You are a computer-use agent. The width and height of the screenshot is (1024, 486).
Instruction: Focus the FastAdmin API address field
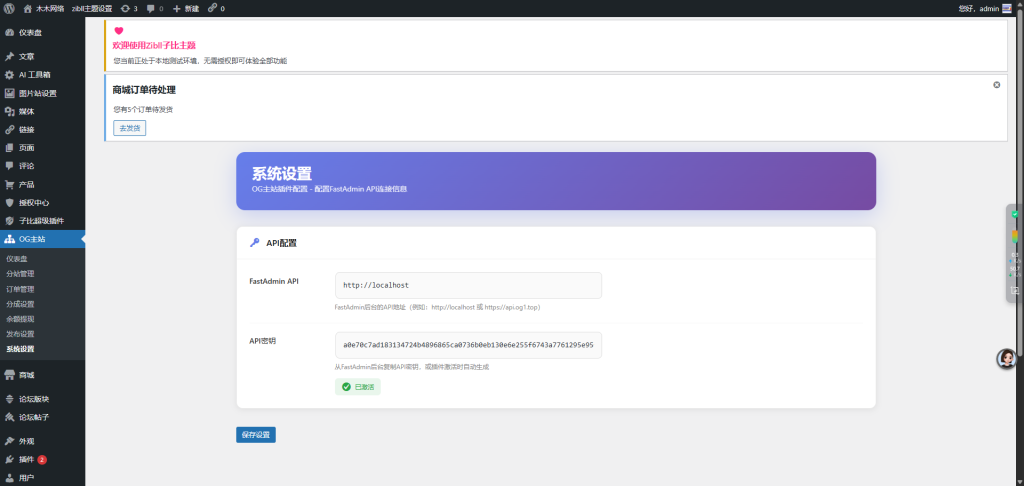468,285
